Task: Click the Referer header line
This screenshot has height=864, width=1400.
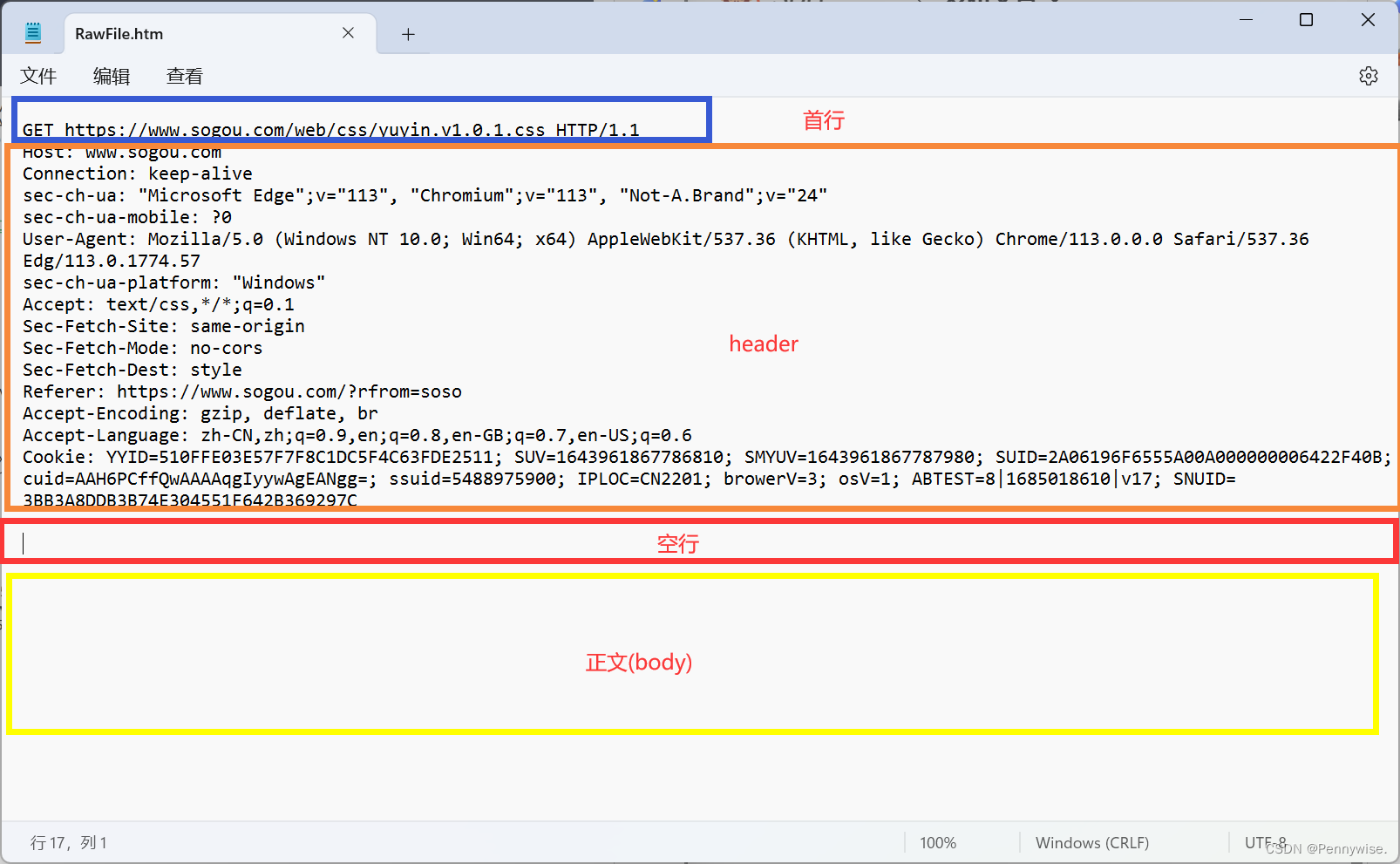Action: point(242,391)
